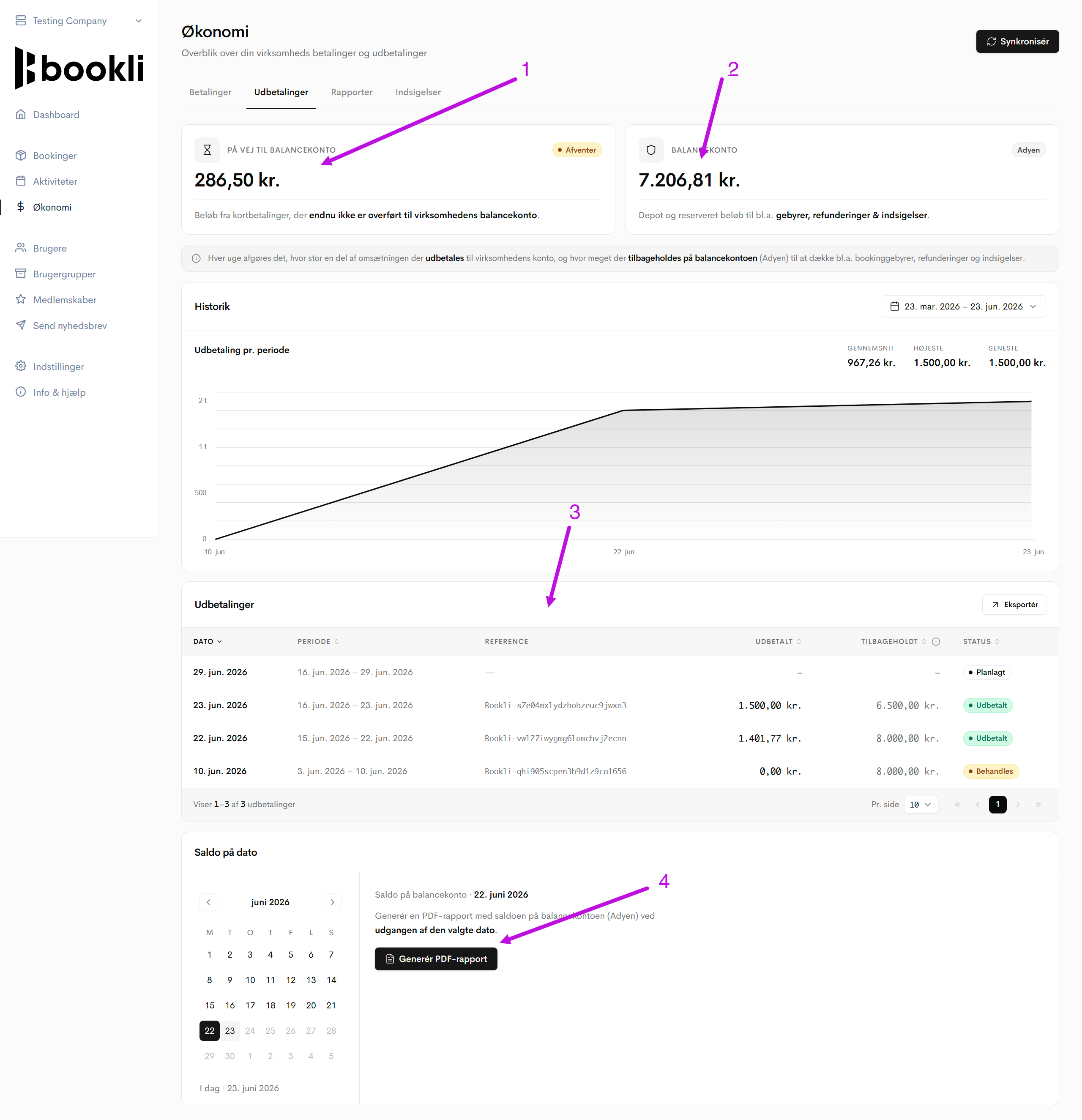Sort payouts by Udbetalt column header
This screenshot has height=1120, width=1082.
(x=778, y=641)
